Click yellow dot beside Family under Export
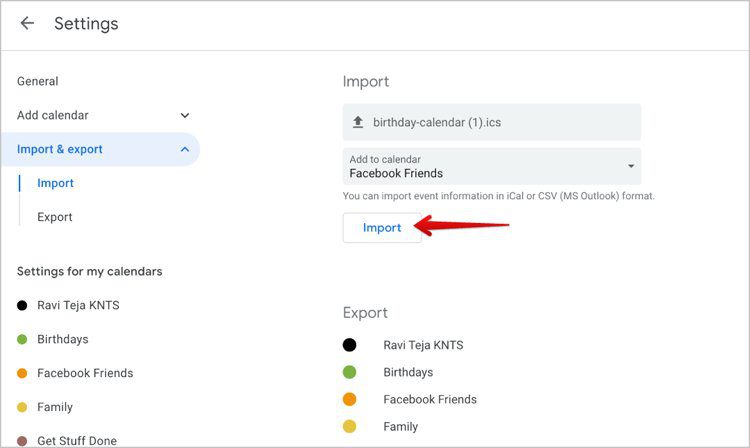Screen dimensions: 750x448 [350, 426]
